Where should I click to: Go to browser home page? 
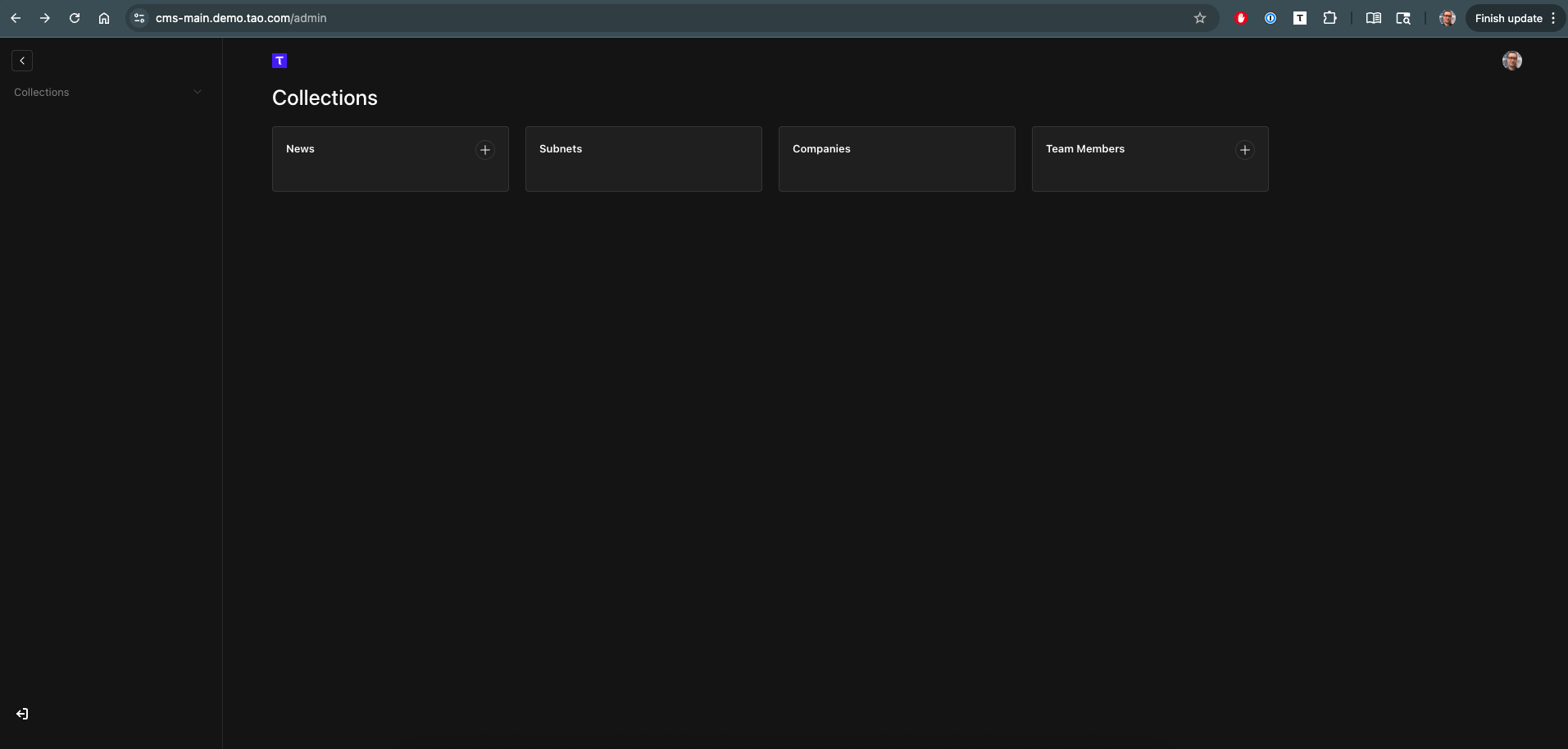coord(104,18)
